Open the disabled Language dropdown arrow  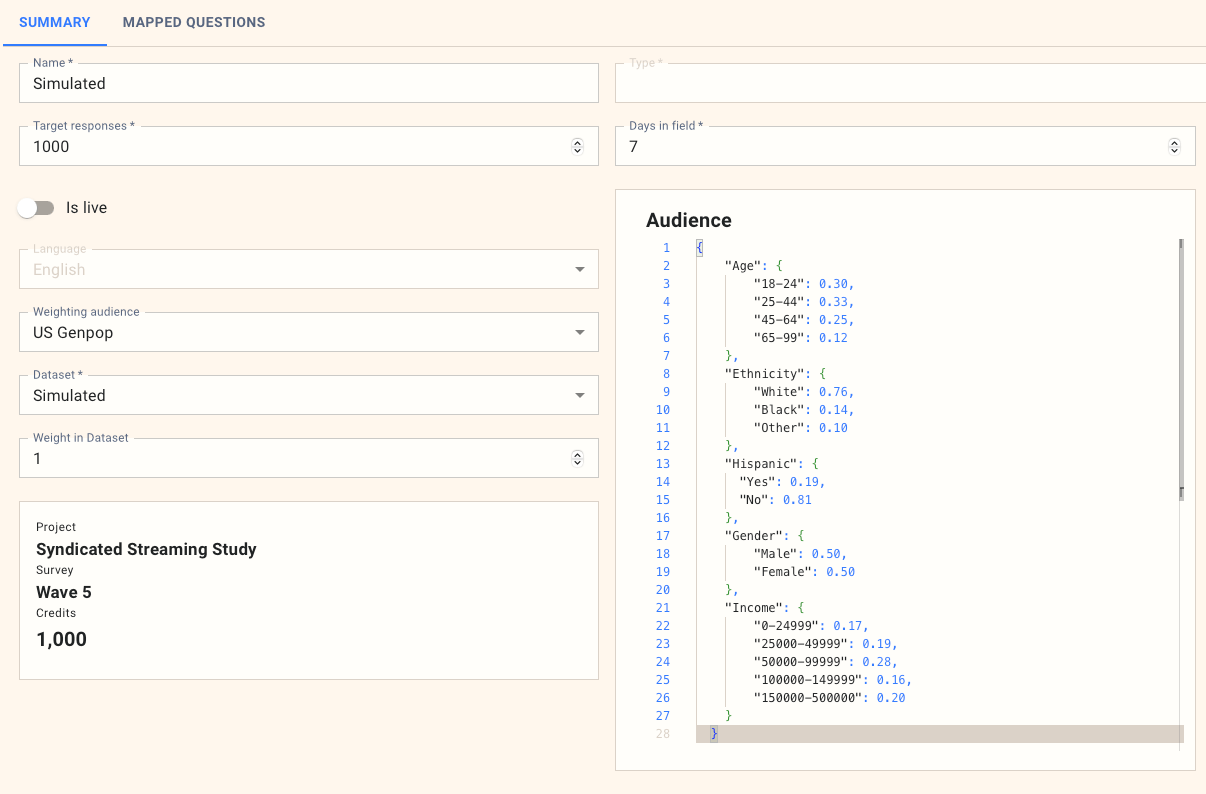(580, 270)
